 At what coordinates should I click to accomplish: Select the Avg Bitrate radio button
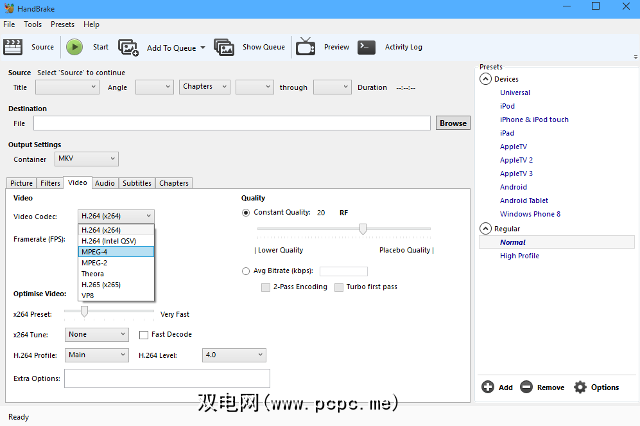[x=246, y=271]
